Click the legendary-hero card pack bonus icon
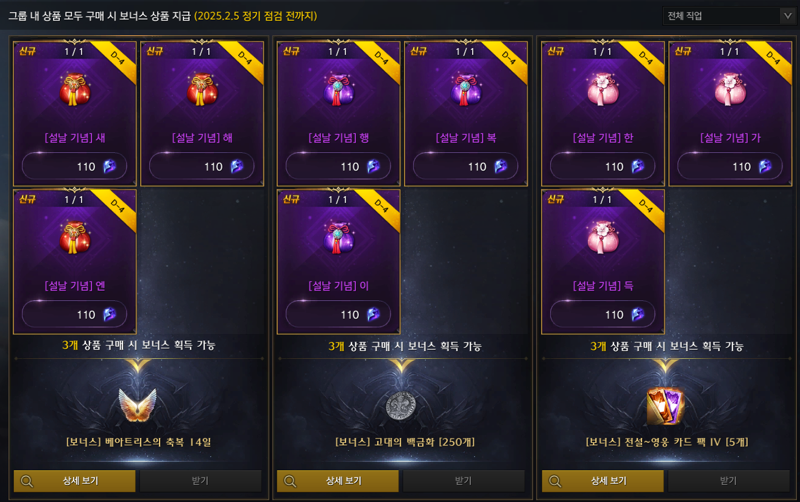The image size is (800, 502). click(665, 406)
